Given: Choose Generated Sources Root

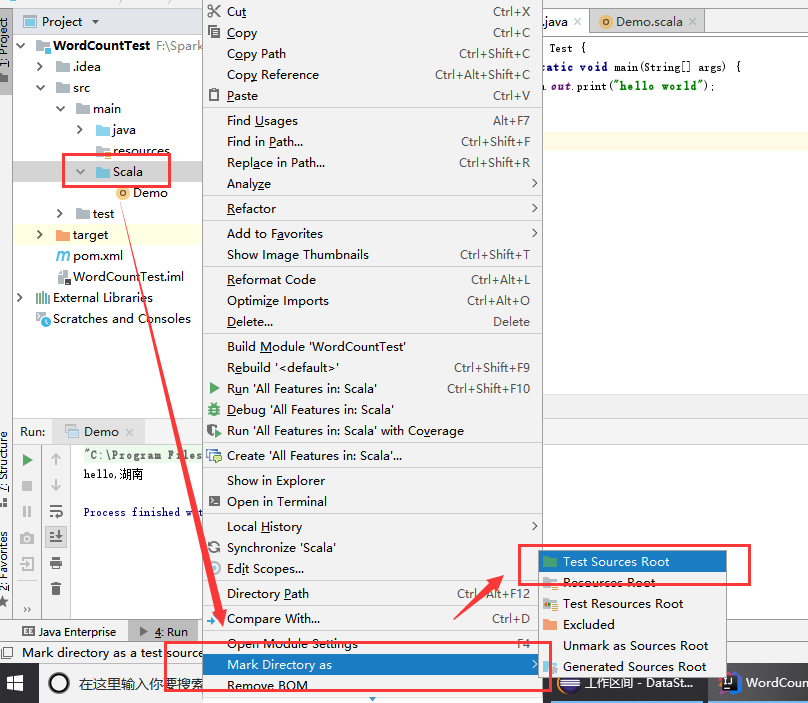Looking at the screenshot, I should 632,666.
